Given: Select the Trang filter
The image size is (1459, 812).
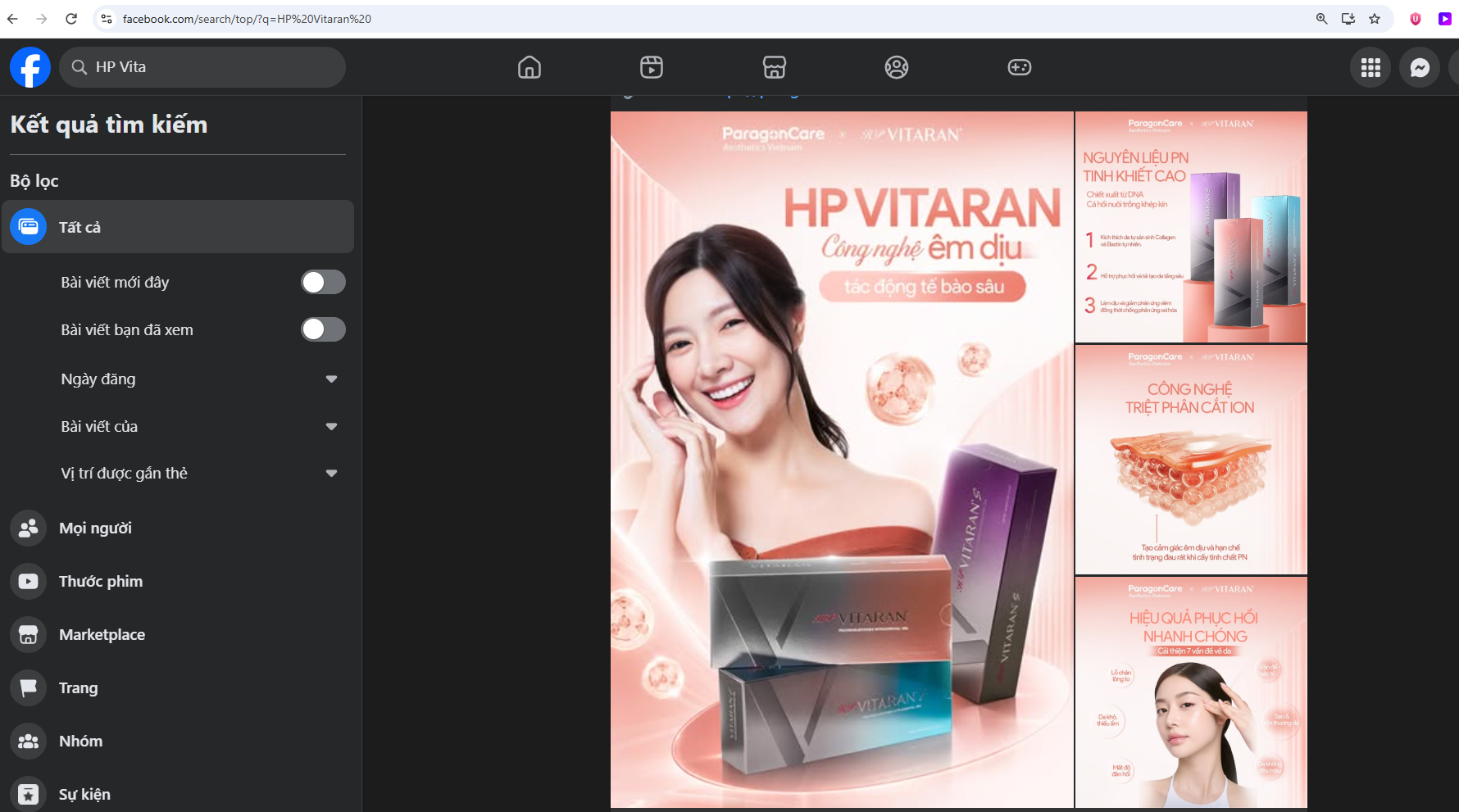Looking at the screenshot, I should [78, 688].
